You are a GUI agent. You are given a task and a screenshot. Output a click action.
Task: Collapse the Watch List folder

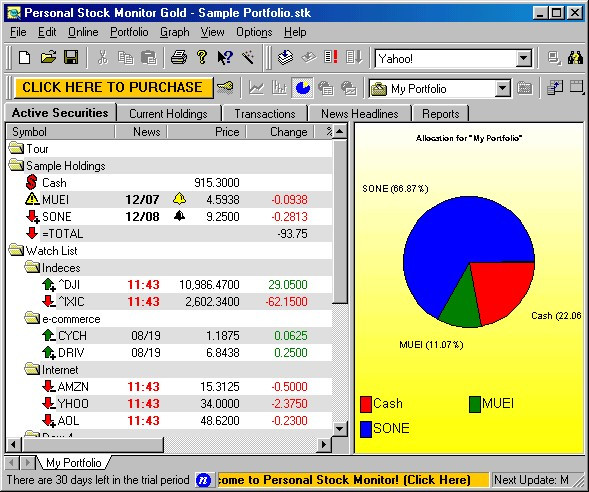point(16,250)
